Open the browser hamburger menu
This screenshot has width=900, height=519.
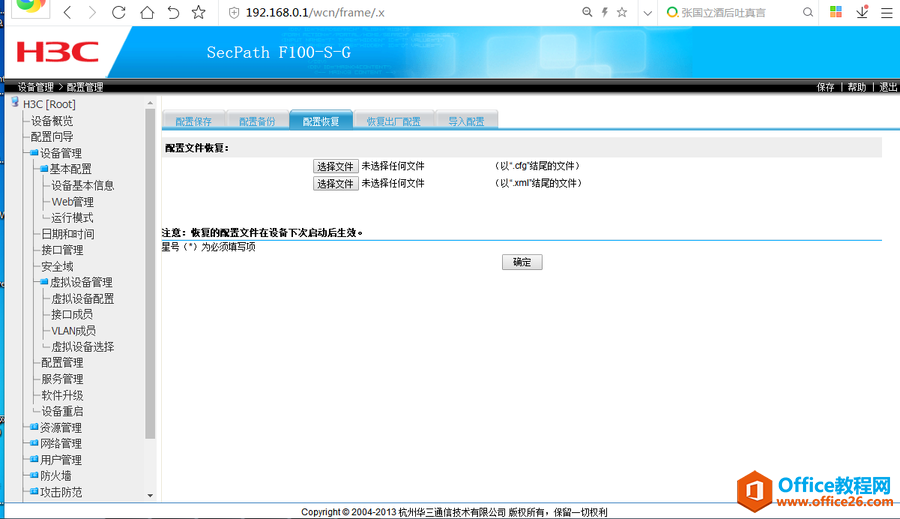[x=887, y=13]
